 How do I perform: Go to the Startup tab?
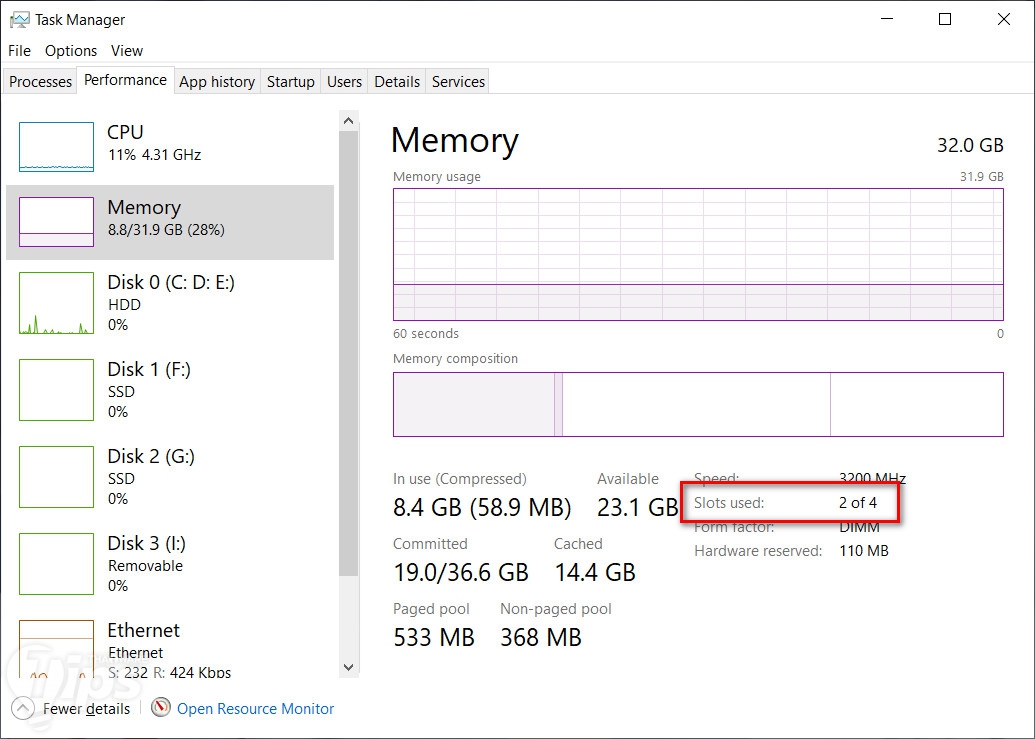pyautogui.click(x=291, y=82)
